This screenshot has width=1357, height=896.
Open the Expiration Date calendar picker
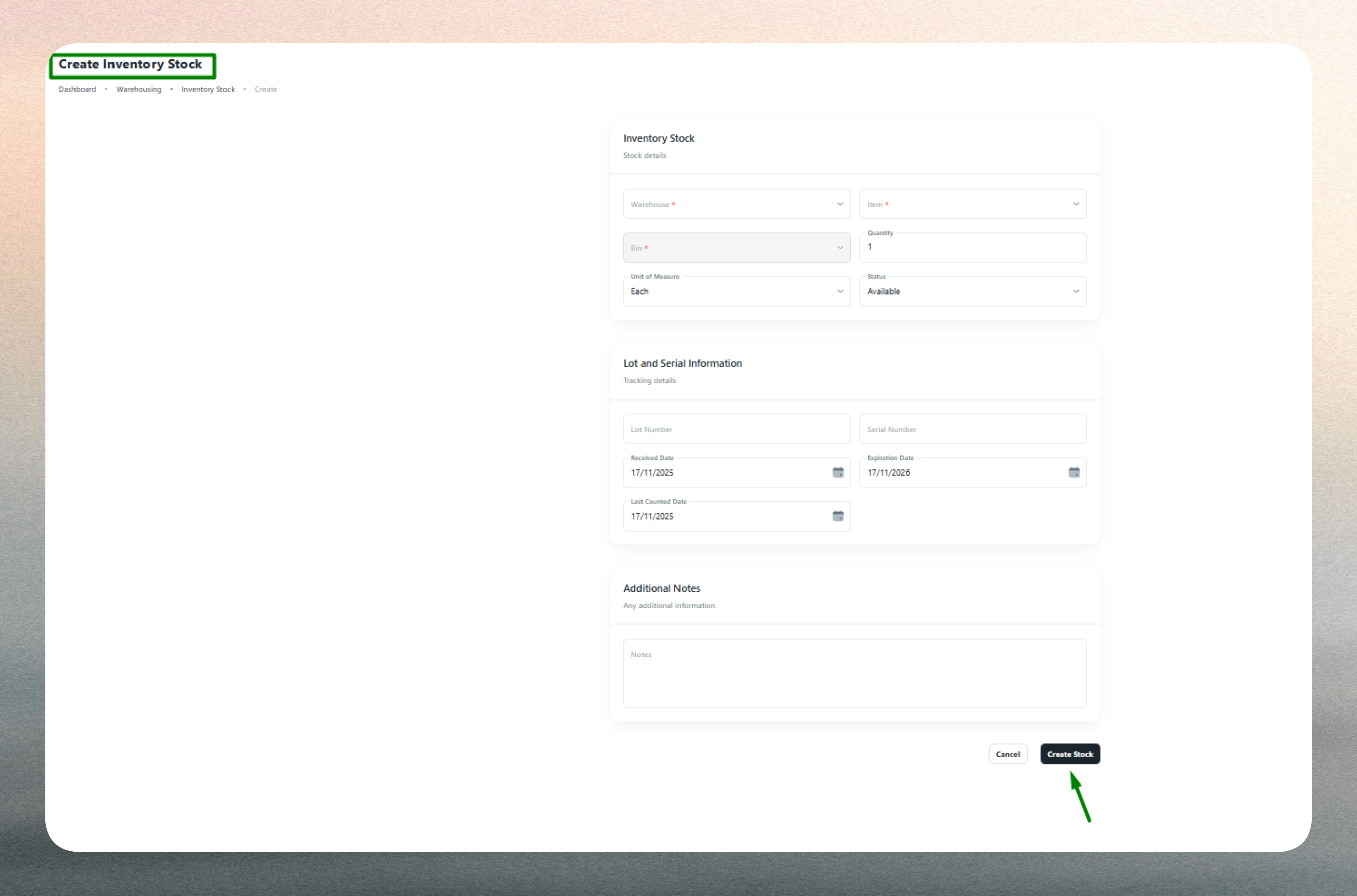click(1074, 472)
